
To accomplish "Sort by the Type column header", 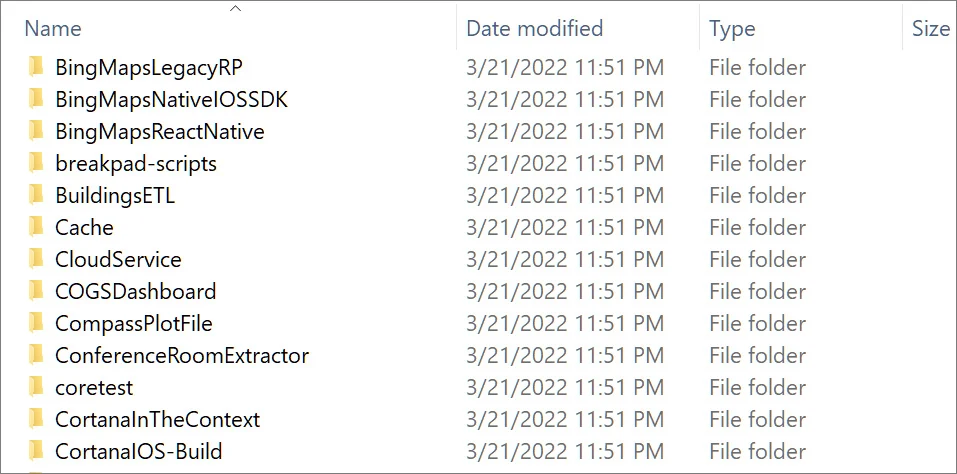I will tap(732, 29).
